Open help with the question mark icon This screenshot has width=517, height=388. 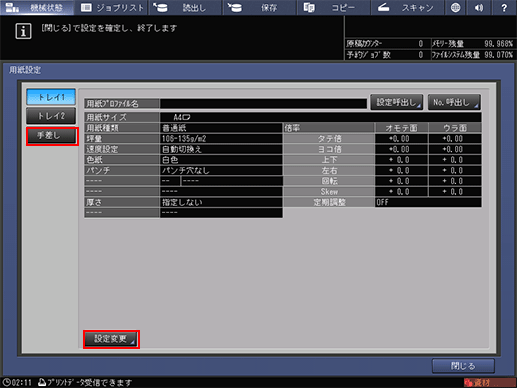504,7
